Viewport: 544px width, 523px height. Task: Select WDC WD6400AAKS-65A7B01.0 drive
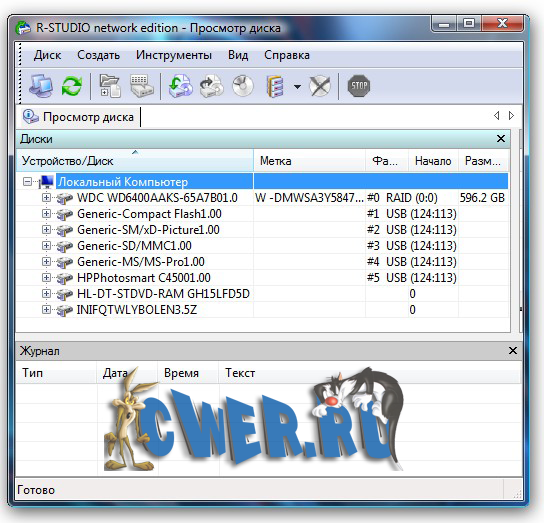pyautogui.click(x=157, y=197)
